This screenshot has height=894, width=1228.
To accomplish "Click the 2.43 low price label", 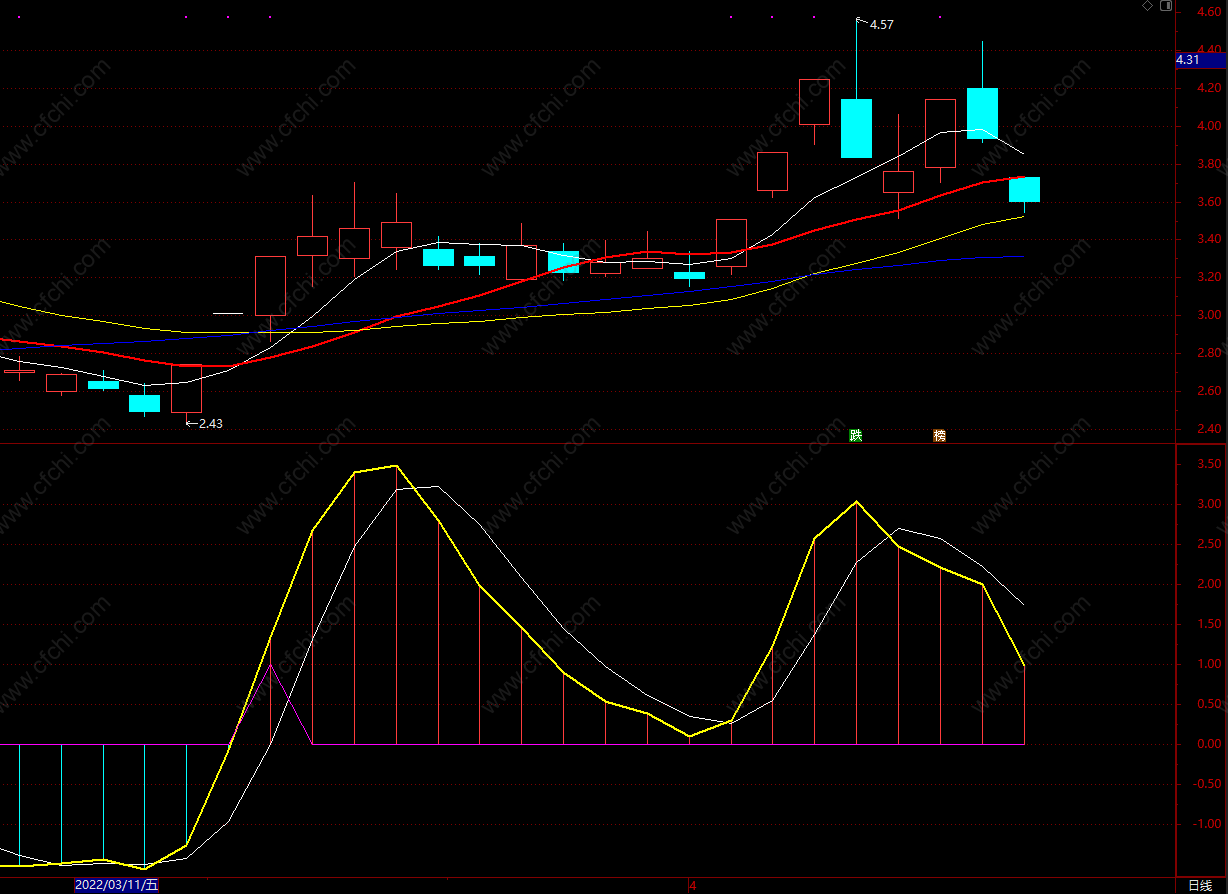I will pos(210,423).
